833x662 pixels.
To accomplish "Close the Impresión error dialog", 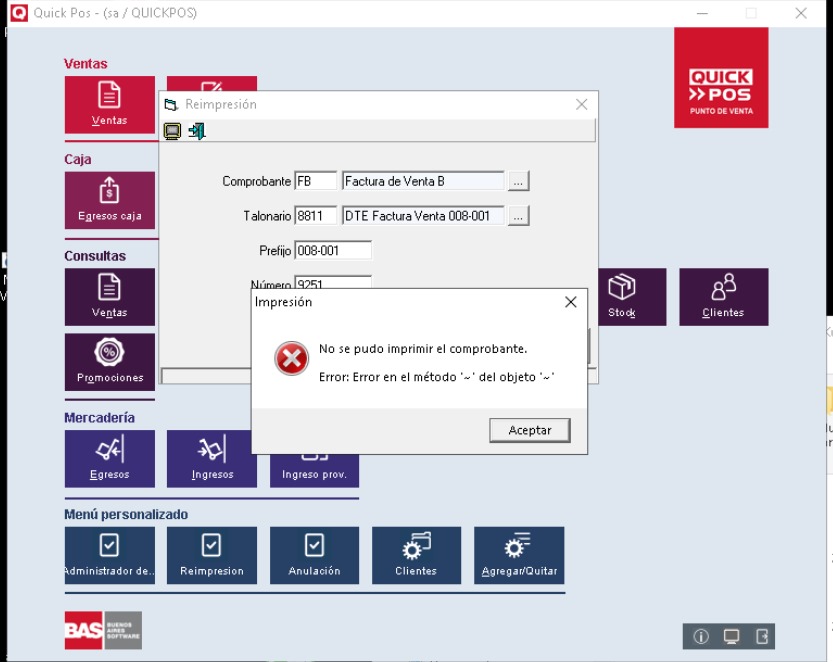I will pyautogui.click(x=570, y=302).
